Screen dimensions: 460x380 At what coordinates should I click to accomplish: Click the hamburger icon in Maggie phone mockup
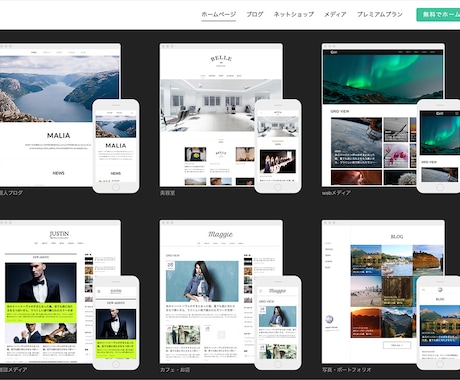[x=261, y=291]
